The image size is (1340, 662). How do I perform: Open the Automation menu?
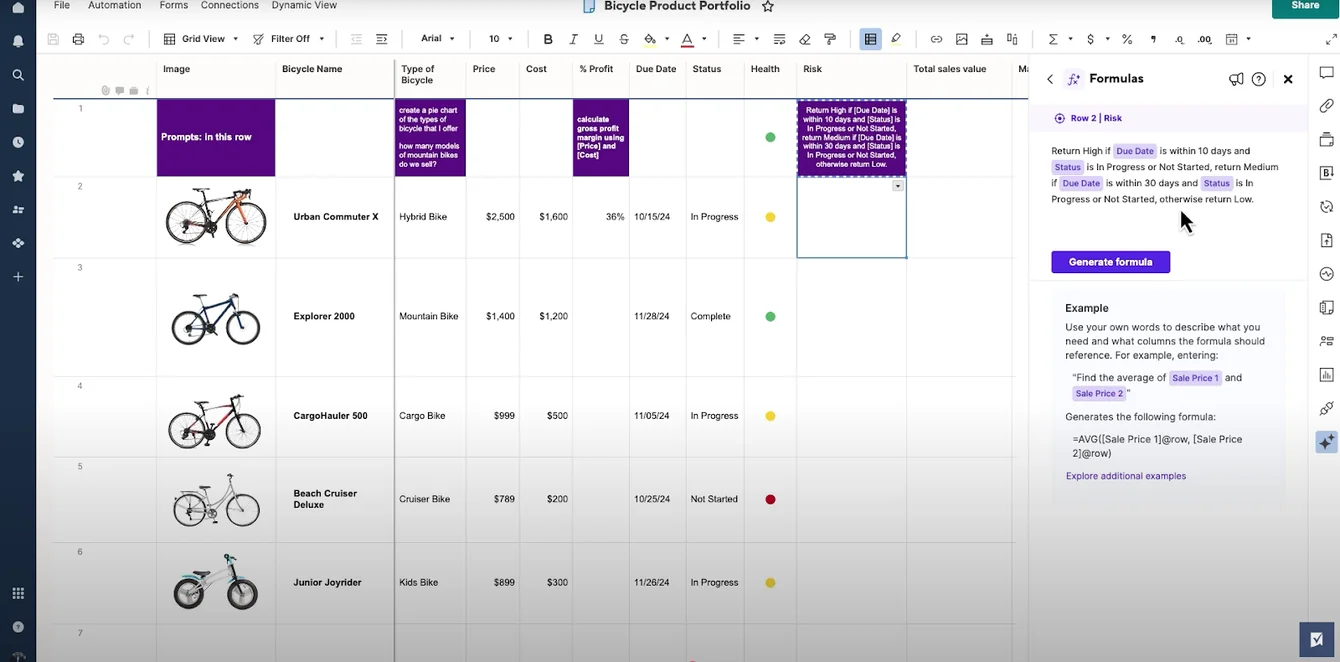(x=115, y=5)
